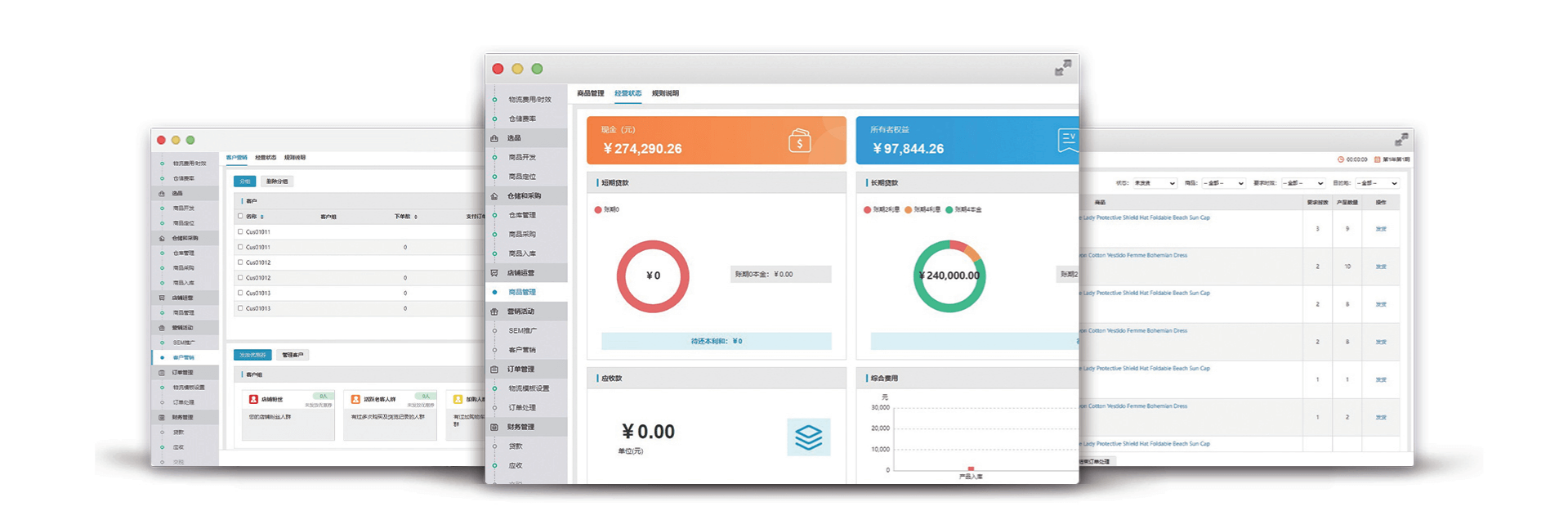Click the 仓储和采购 warehouse icon in center sidebar
This screenshot has width=1568, height=511.
(x=494, y=196)
